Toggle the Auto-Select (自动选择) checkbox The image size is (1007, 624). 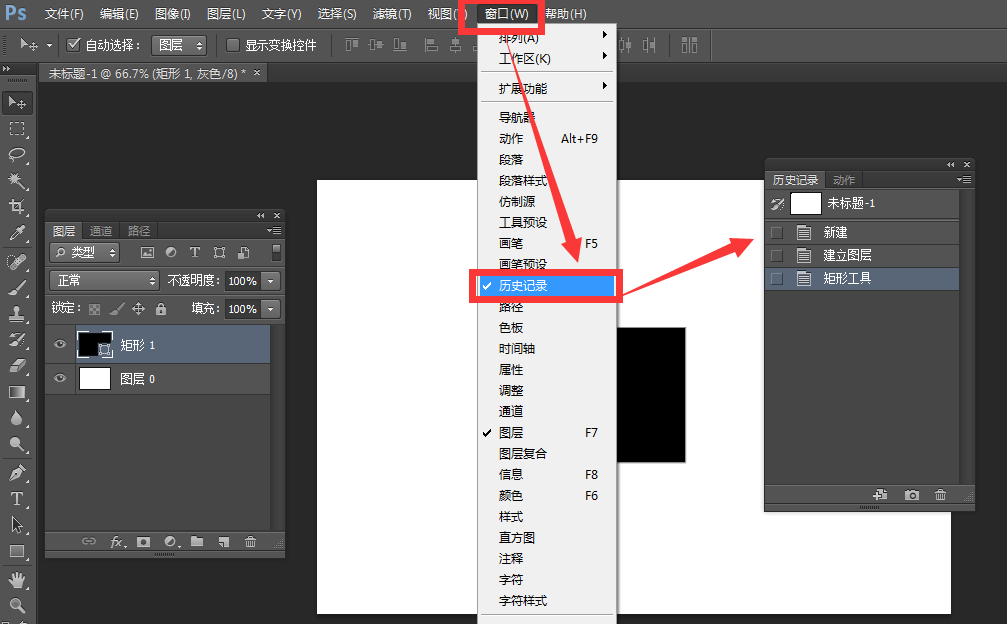pos(73,44)
